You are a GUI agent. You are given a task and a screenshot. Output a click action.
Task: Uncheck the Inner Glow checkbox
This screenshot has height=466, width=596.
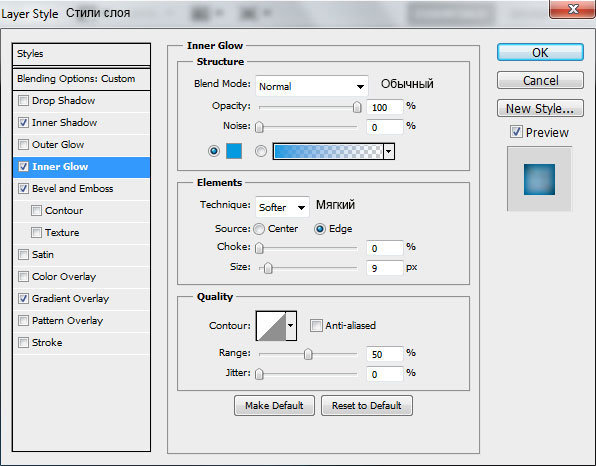[x=23, y=167]
